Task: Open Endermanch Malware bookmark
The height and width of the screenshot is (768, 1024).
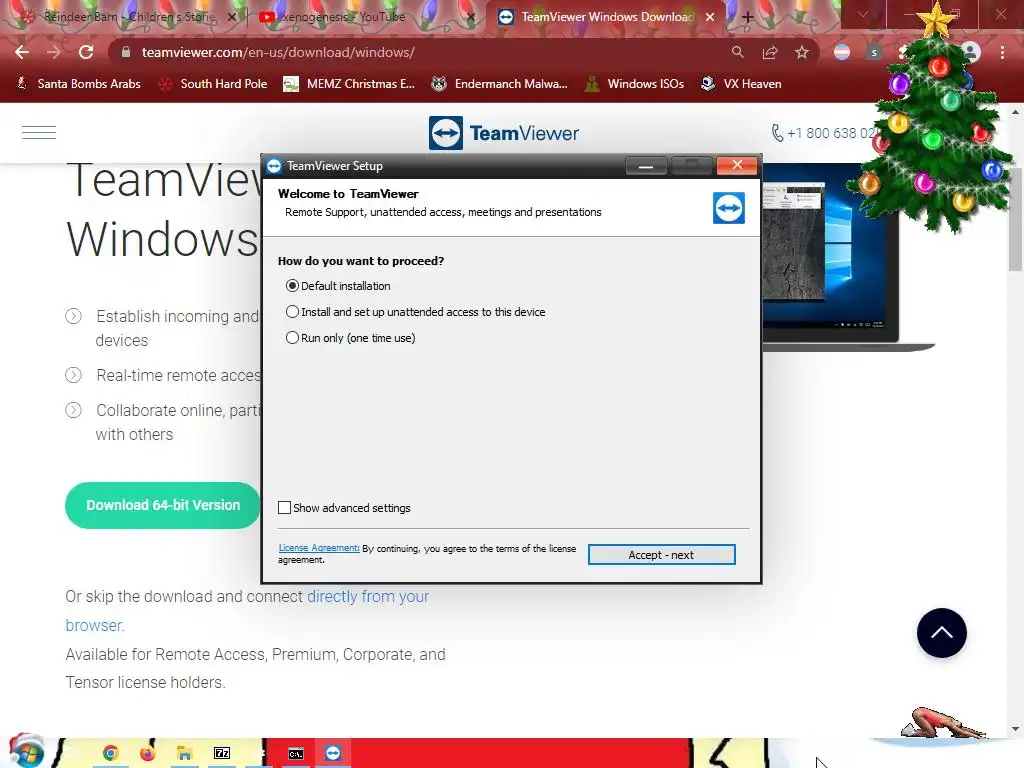Action: 500,84
